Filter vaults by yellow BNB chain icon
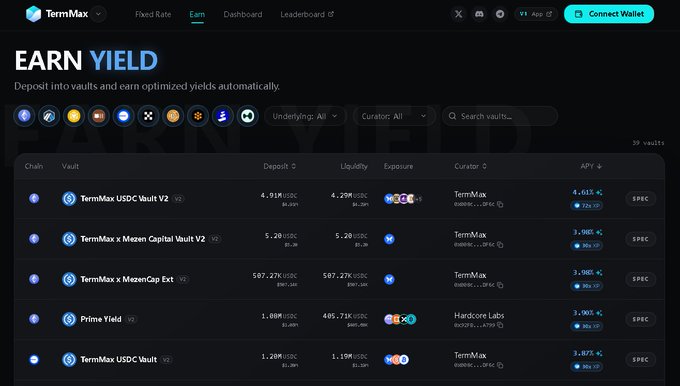The image size is (680, 386). [74, 116]
